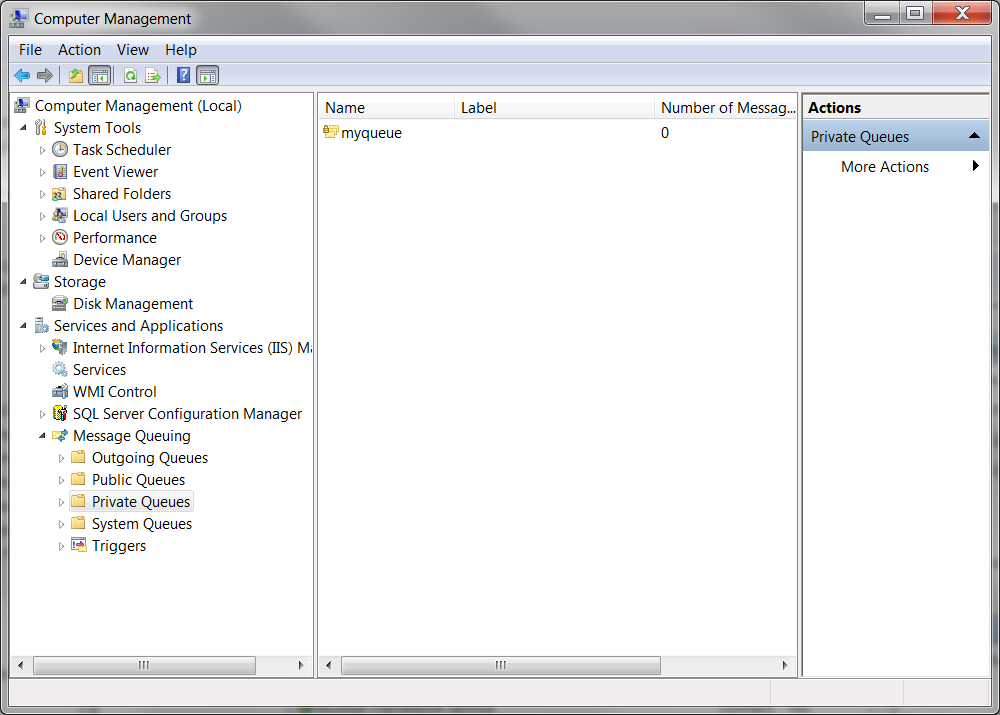Click the tree pane horizontal scrollbar thumb
The height and width of the screenshot is (715, 1000).
(x=144, y=665)
